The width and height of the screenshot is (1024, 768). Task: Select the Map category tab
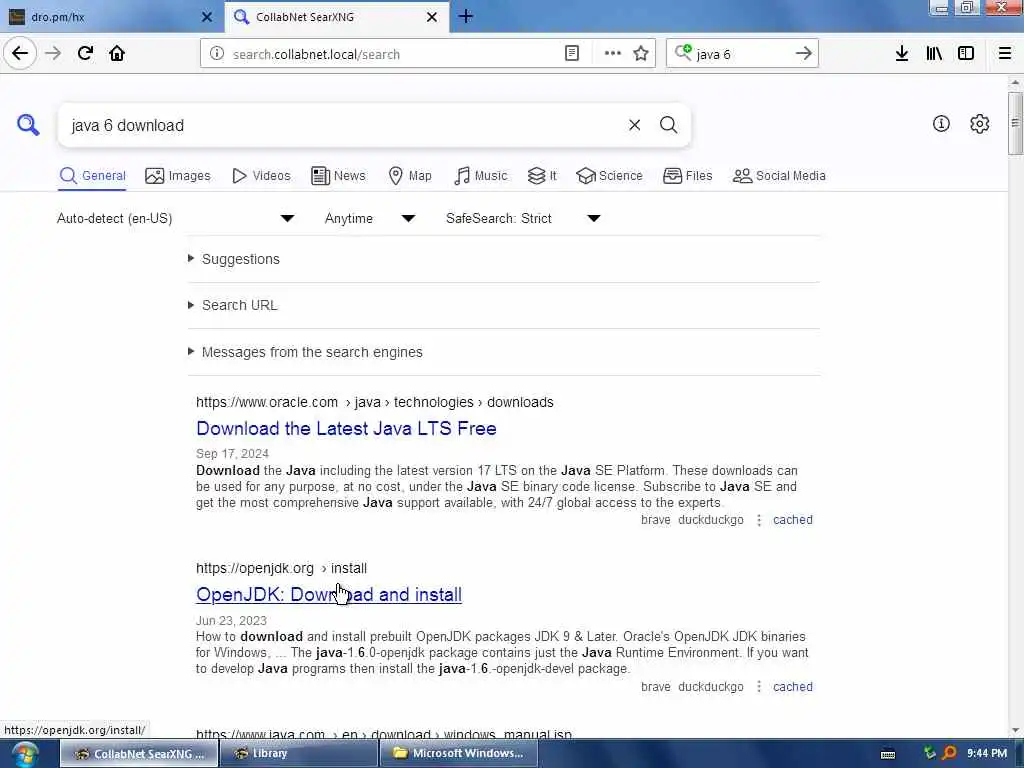point(410,176)
